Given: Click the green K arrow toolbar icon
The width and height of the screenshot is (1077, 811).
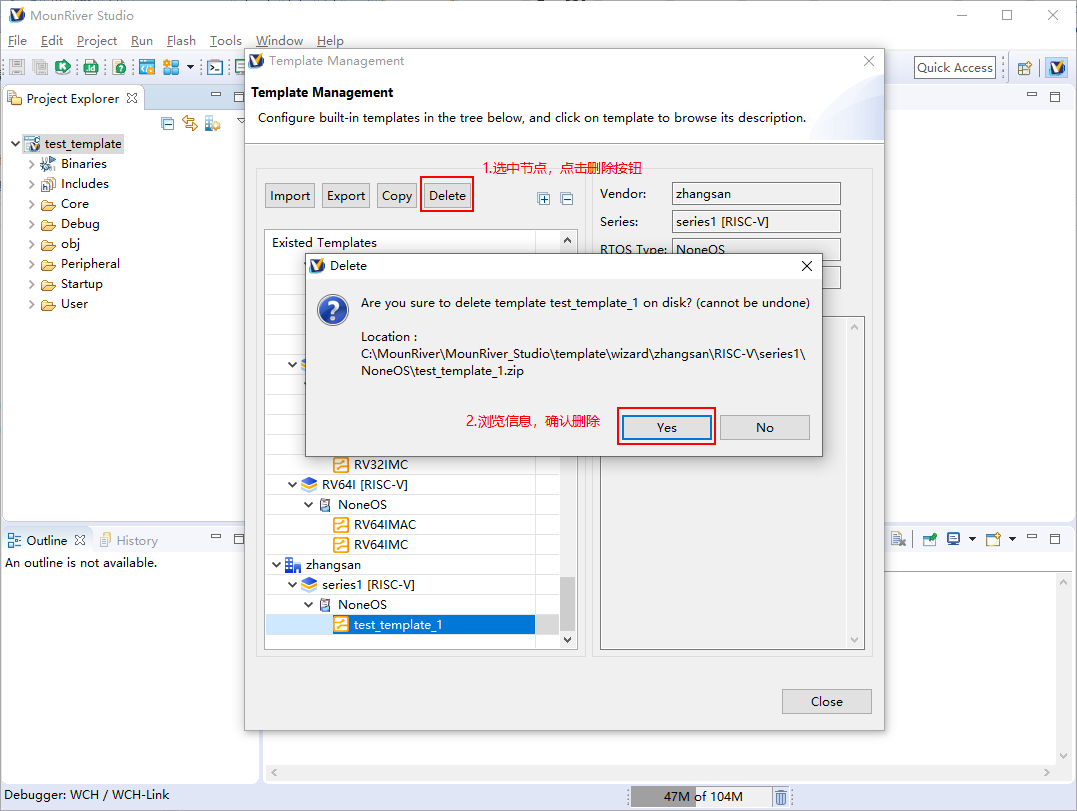Looking at the screenshot, I should (x=63, y=67).
